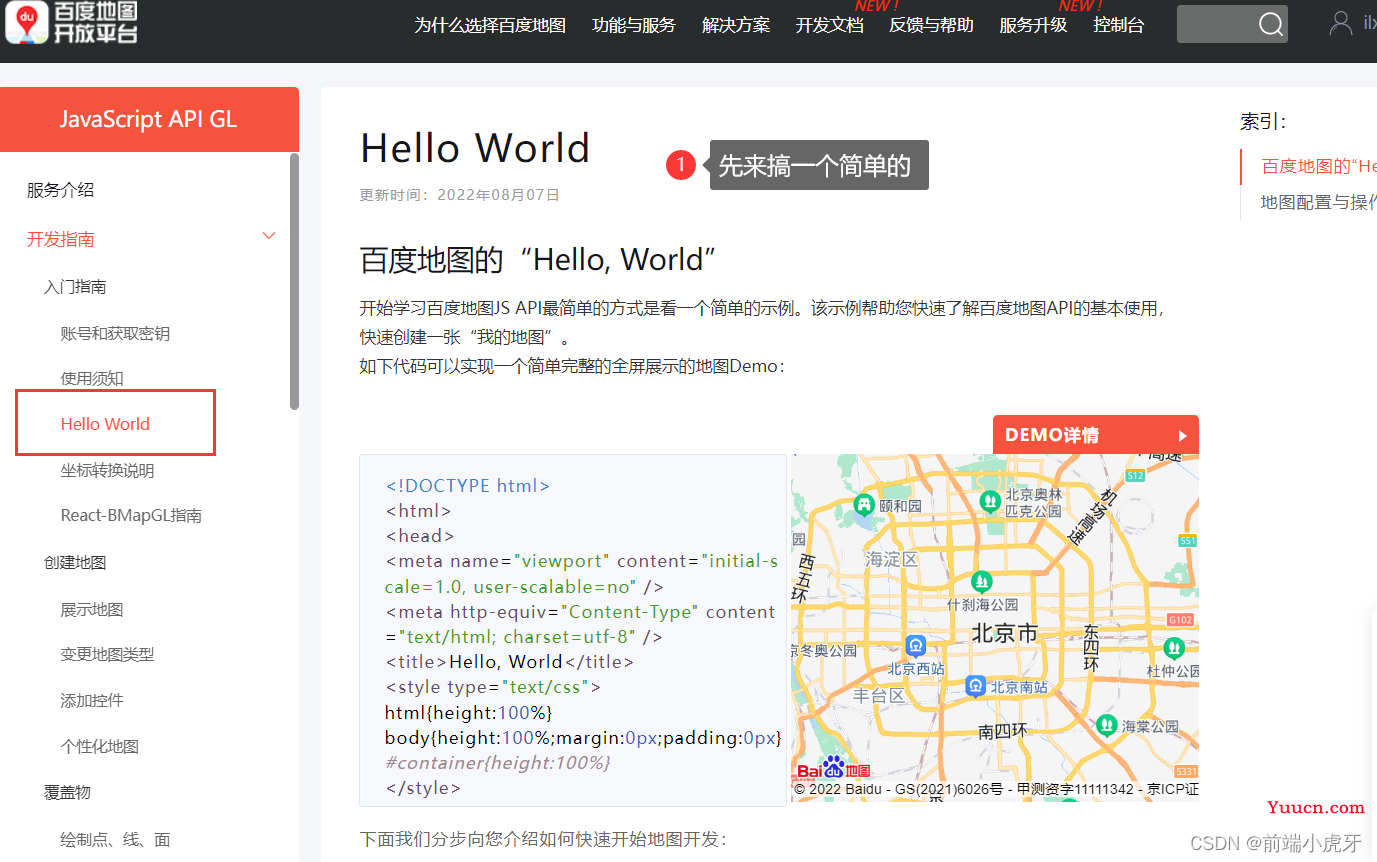Click the search magnifier icon
Image resolution: width=1377 pixels, height=862 pixels.
(x=1270, y=25)
